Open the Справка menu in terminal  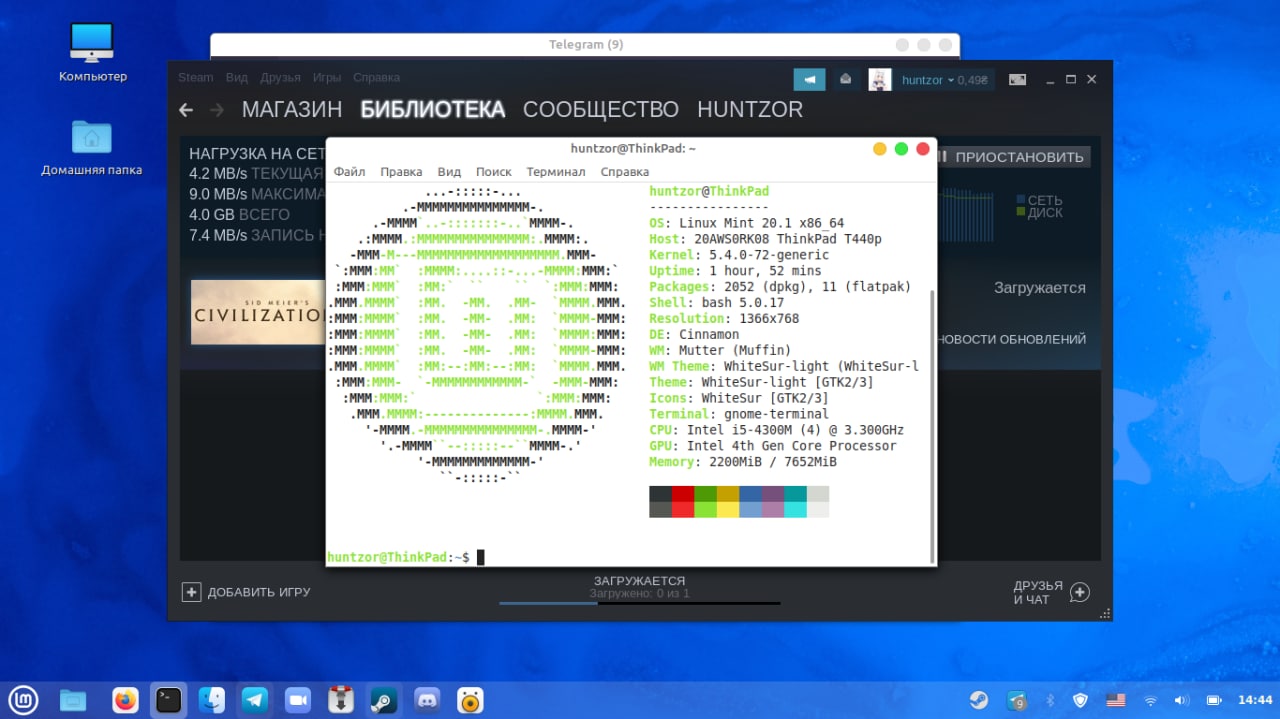coord(625,172)
